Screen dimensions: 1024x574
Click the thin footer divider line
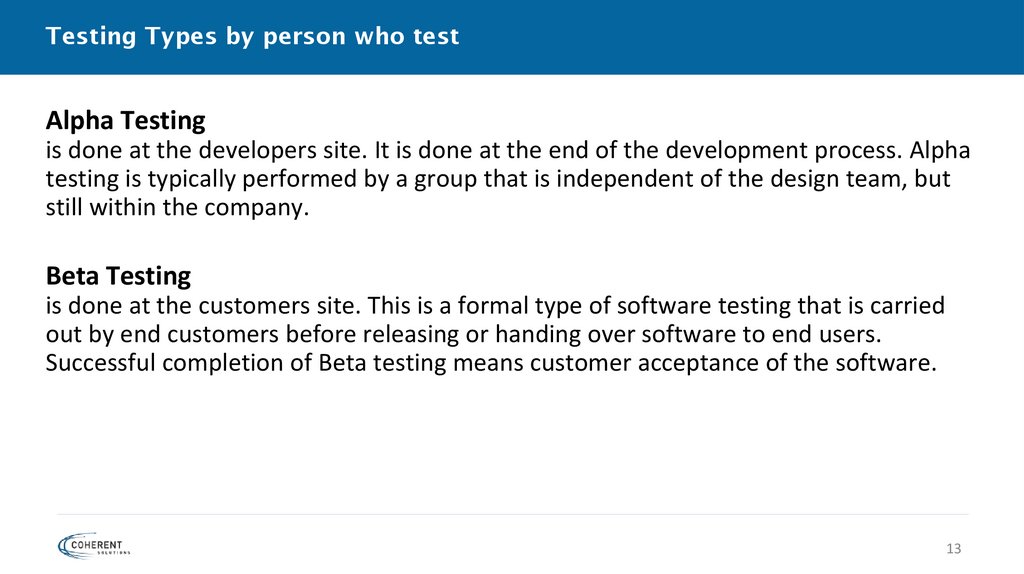click(x=512, y=514)
